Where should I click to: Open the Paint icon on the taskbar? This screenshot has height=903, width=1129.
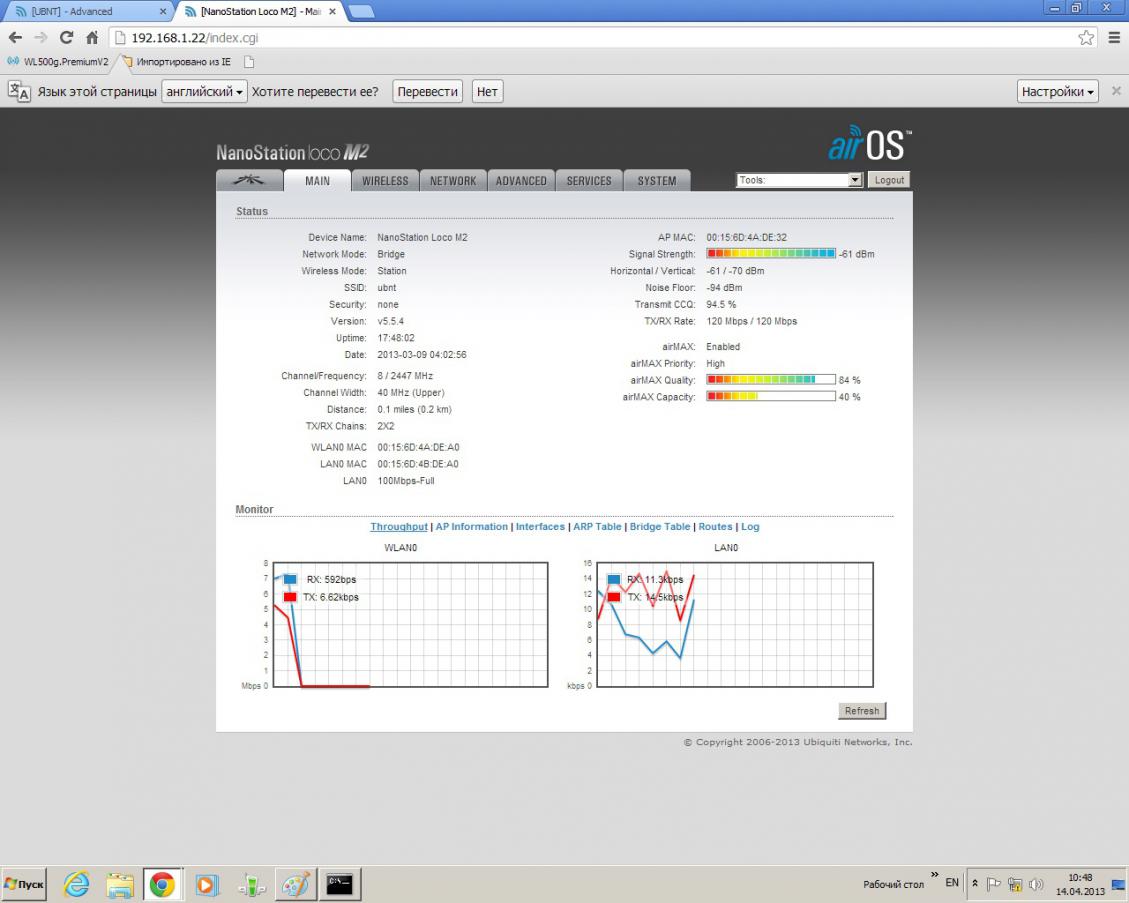295,884
